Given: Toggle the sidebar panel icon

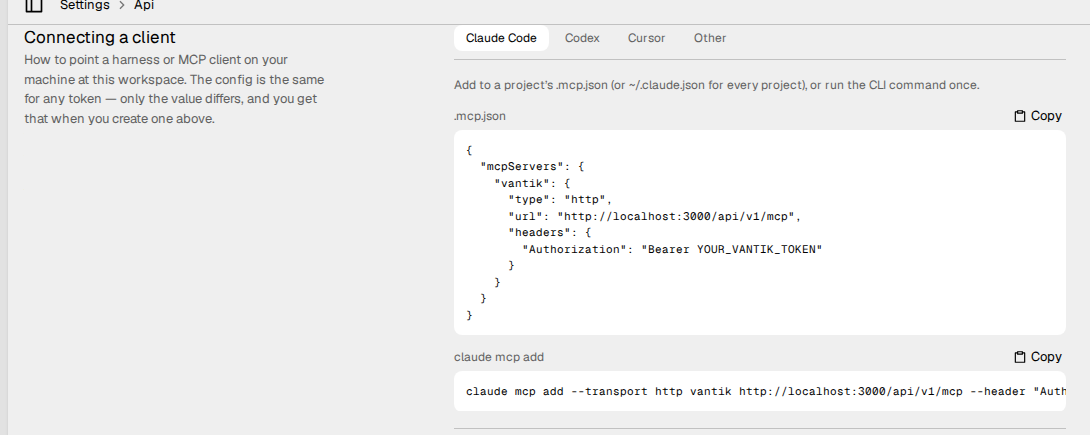Looking at the screenshot, I should click(x=33, y=6).
